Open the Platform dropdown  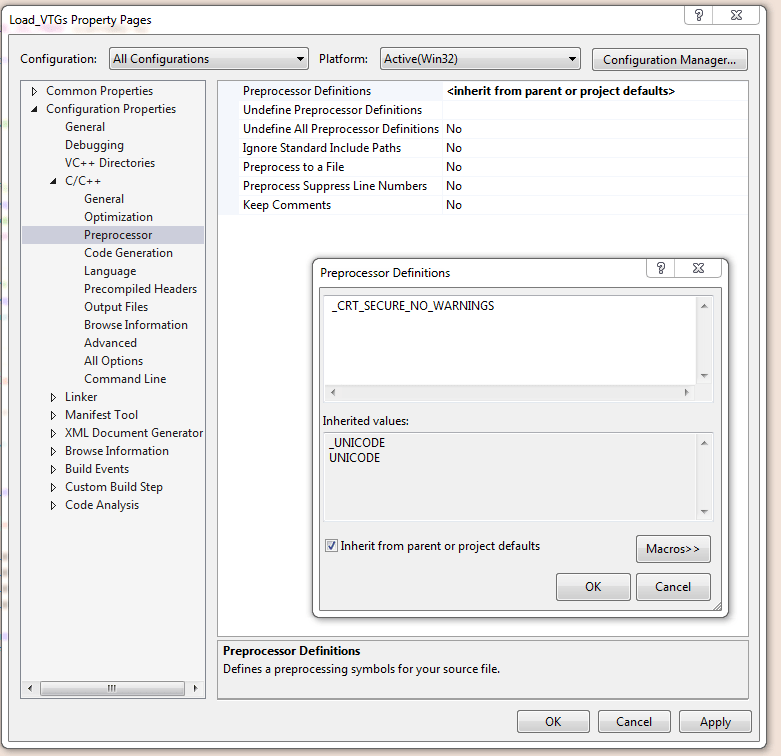[x=480, y=59]
